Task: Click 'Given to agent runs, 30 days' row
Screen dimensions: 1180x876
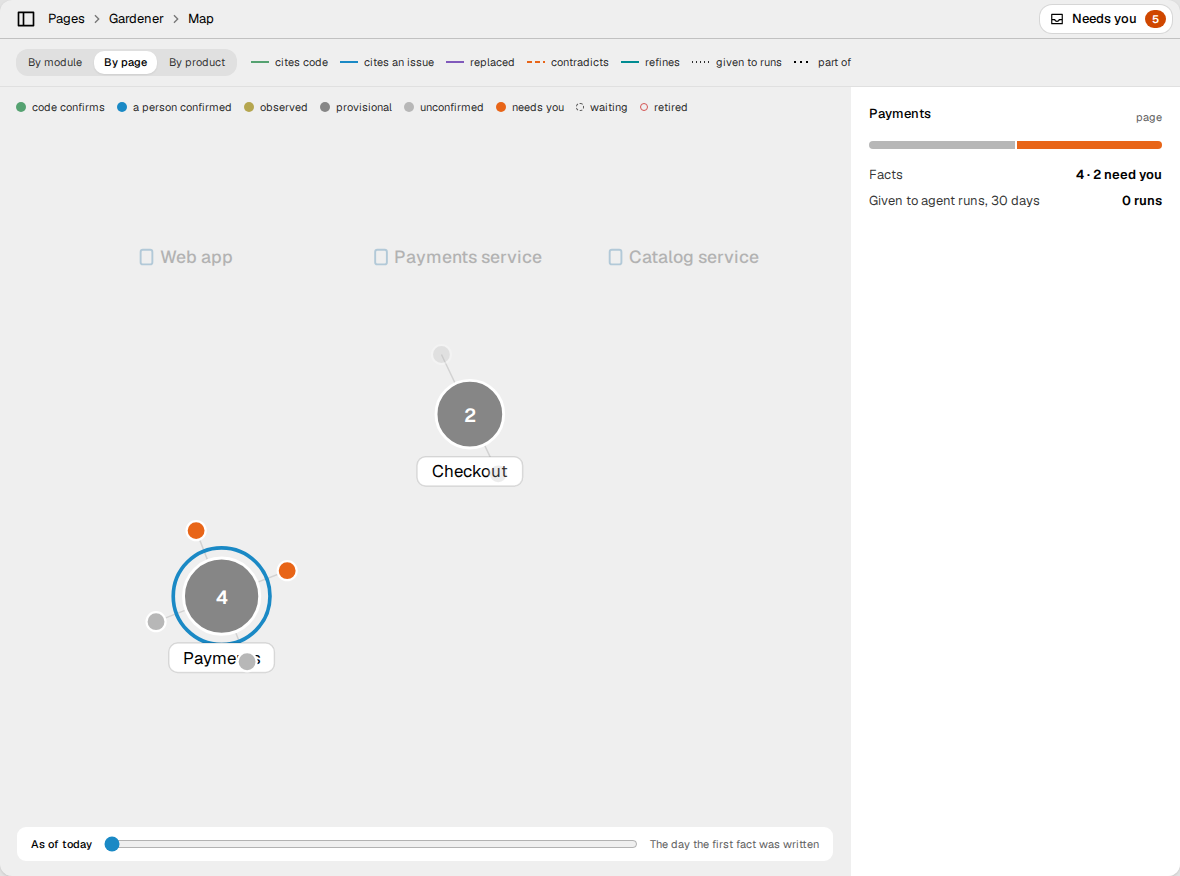Action: [1015, 201]
